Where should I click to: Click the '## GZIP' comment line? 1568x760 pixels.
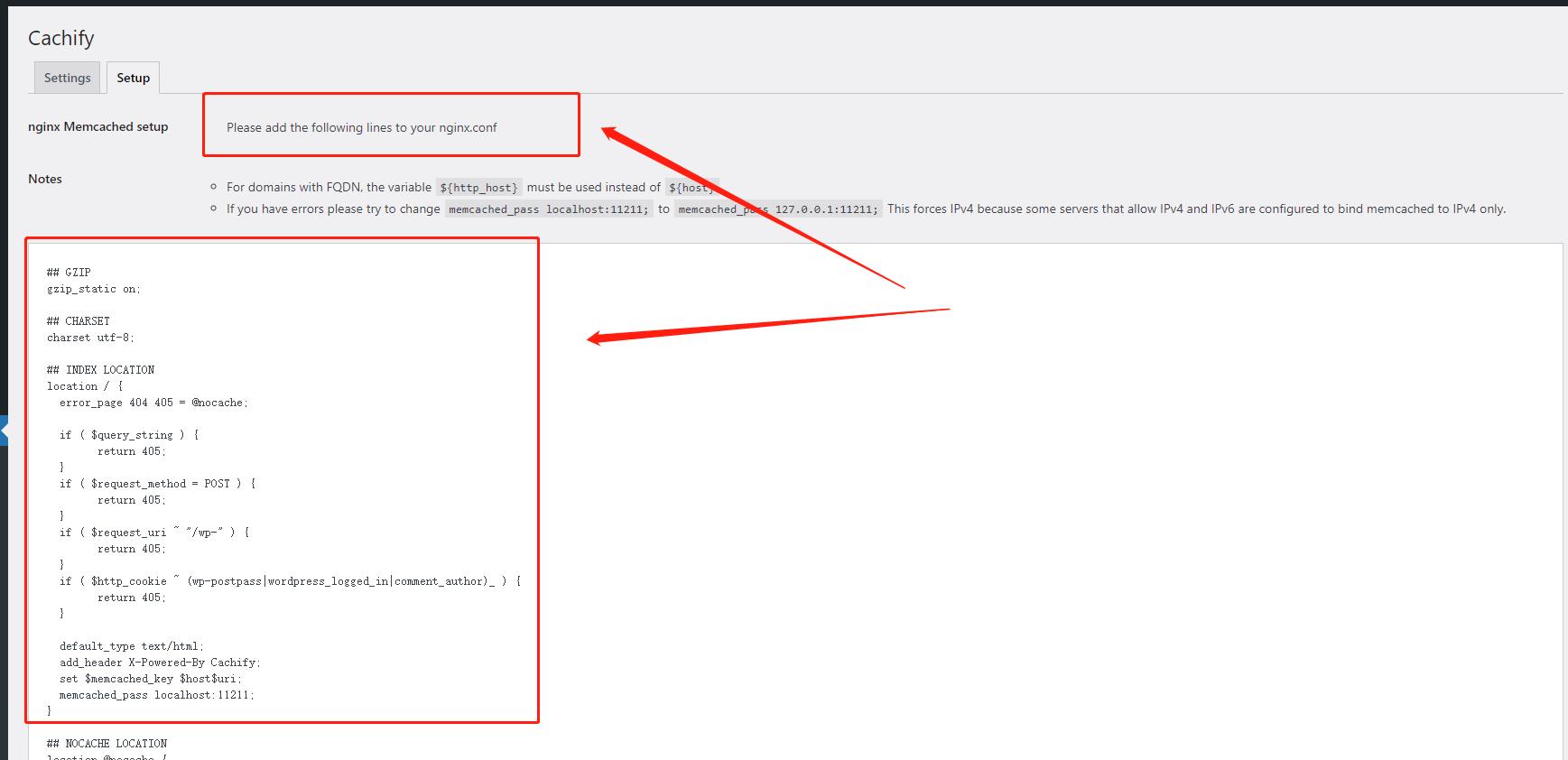pyautogui.click(x=69, y=273)
